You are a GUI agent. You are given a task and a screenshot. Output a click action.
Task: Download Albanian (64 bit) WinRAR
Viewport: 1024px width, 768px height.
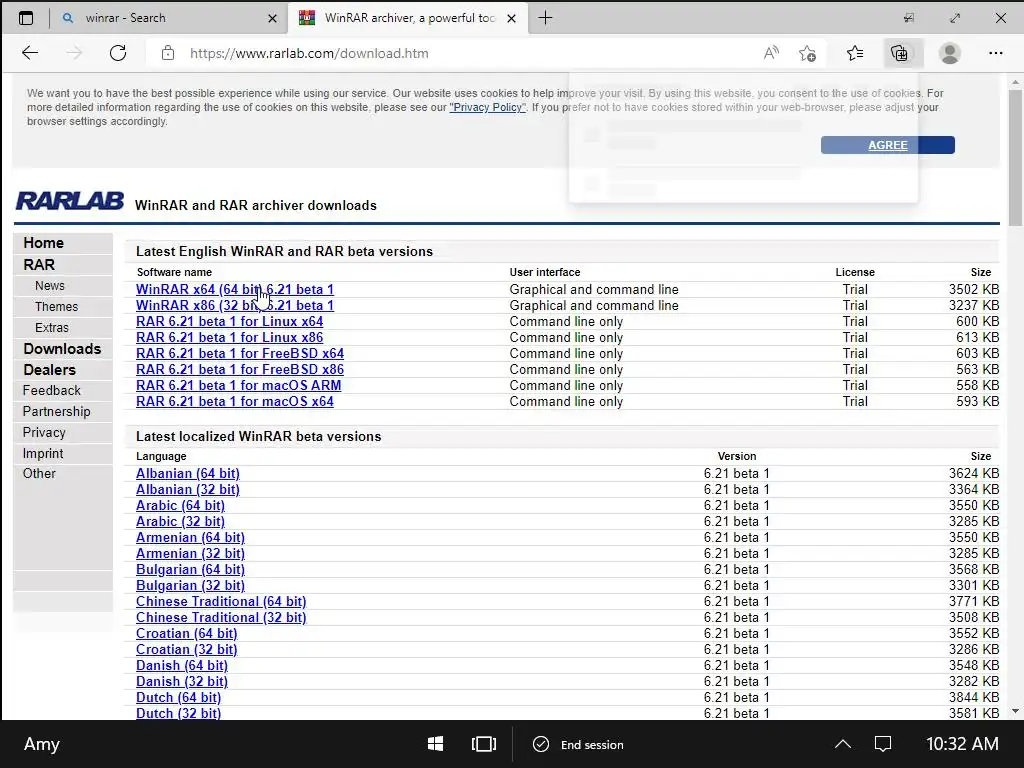[x=187, y=473]
